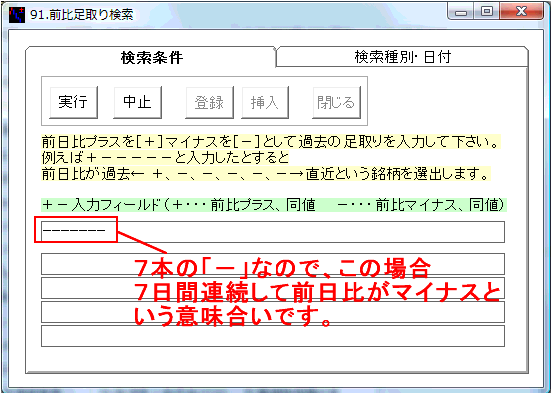Click the last empty input field

(273, 336)
